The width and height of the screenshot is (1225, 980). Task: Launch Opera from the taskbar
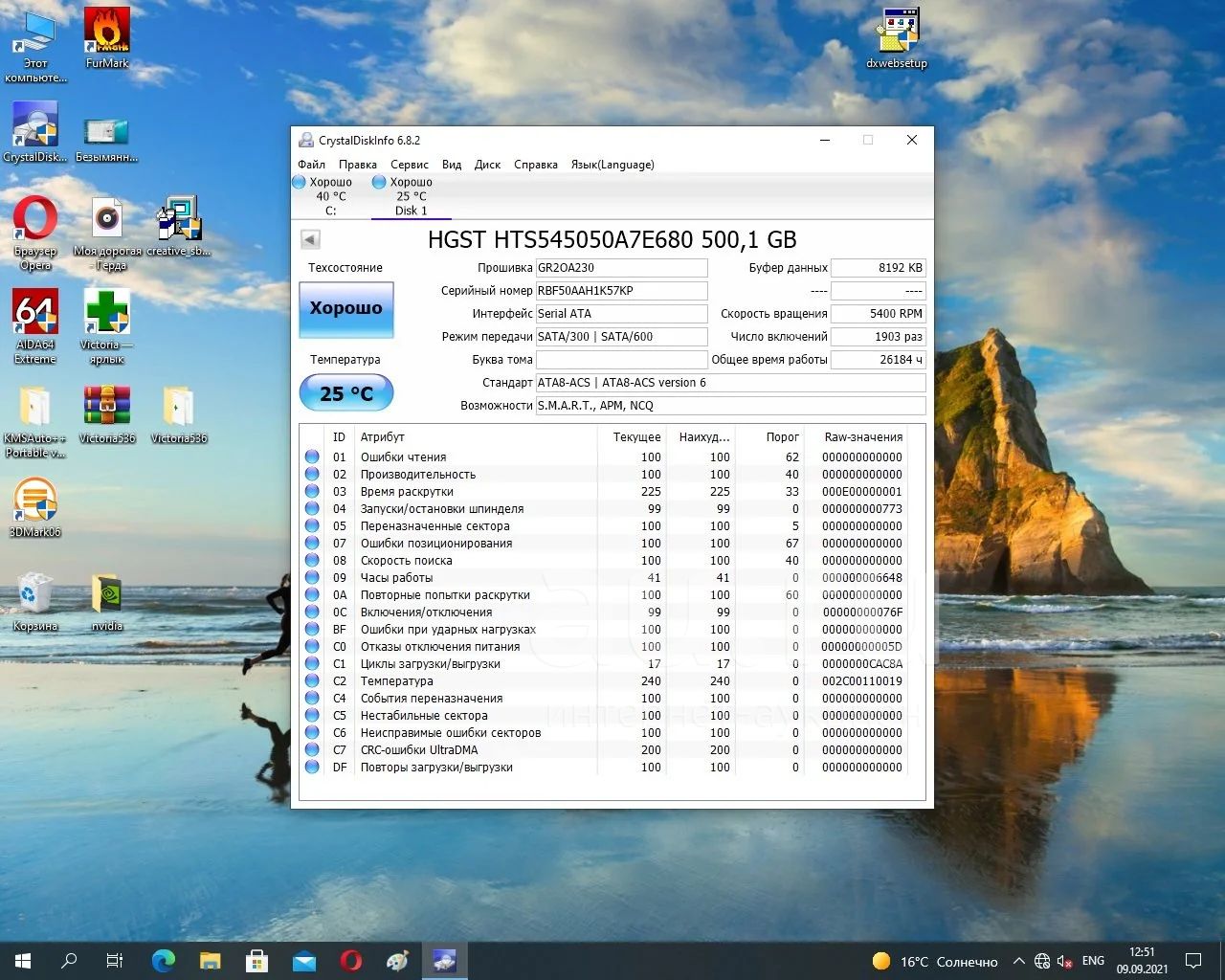pos(350,960)
